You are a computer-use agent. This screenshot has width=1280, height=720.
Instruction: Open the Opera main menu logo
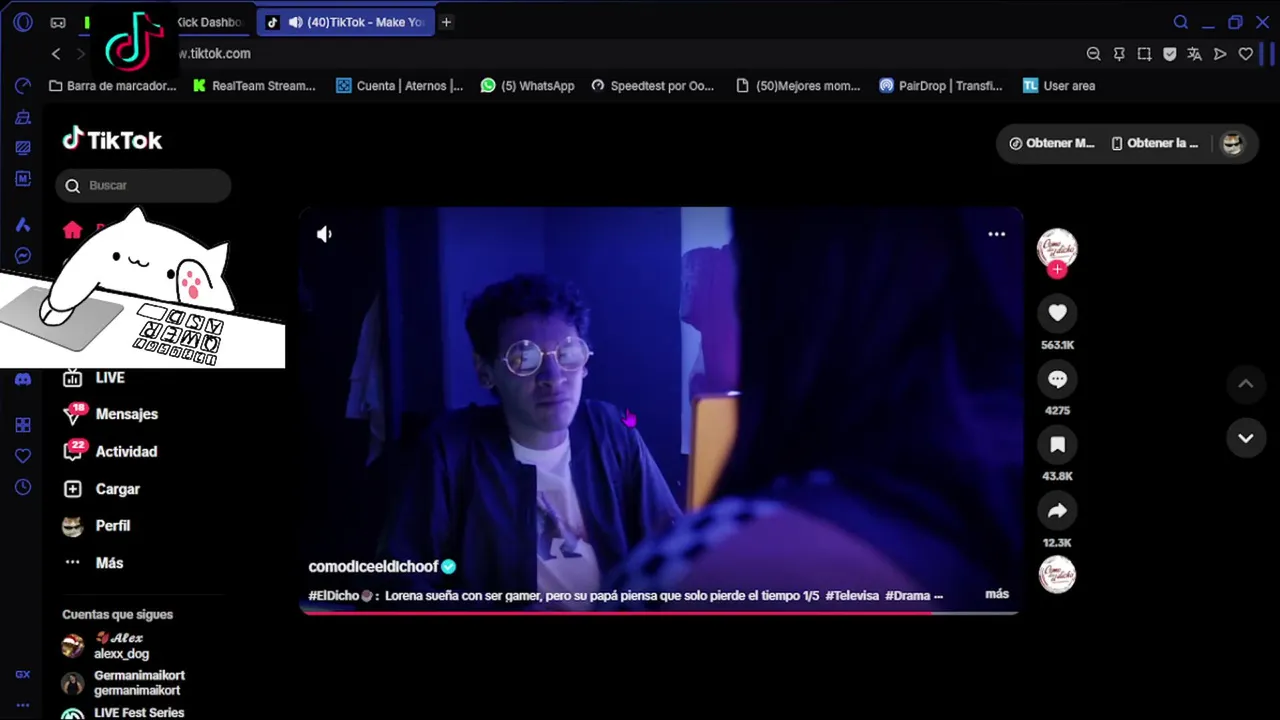tap(23, 22)
